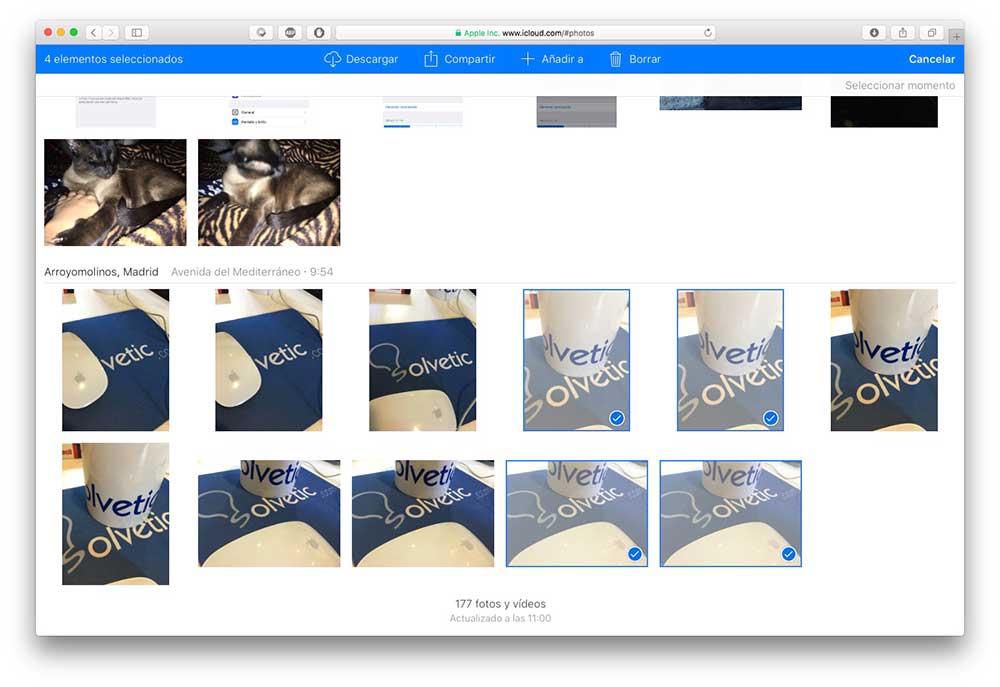Click the Añadir a button

[x=552, y=59]
